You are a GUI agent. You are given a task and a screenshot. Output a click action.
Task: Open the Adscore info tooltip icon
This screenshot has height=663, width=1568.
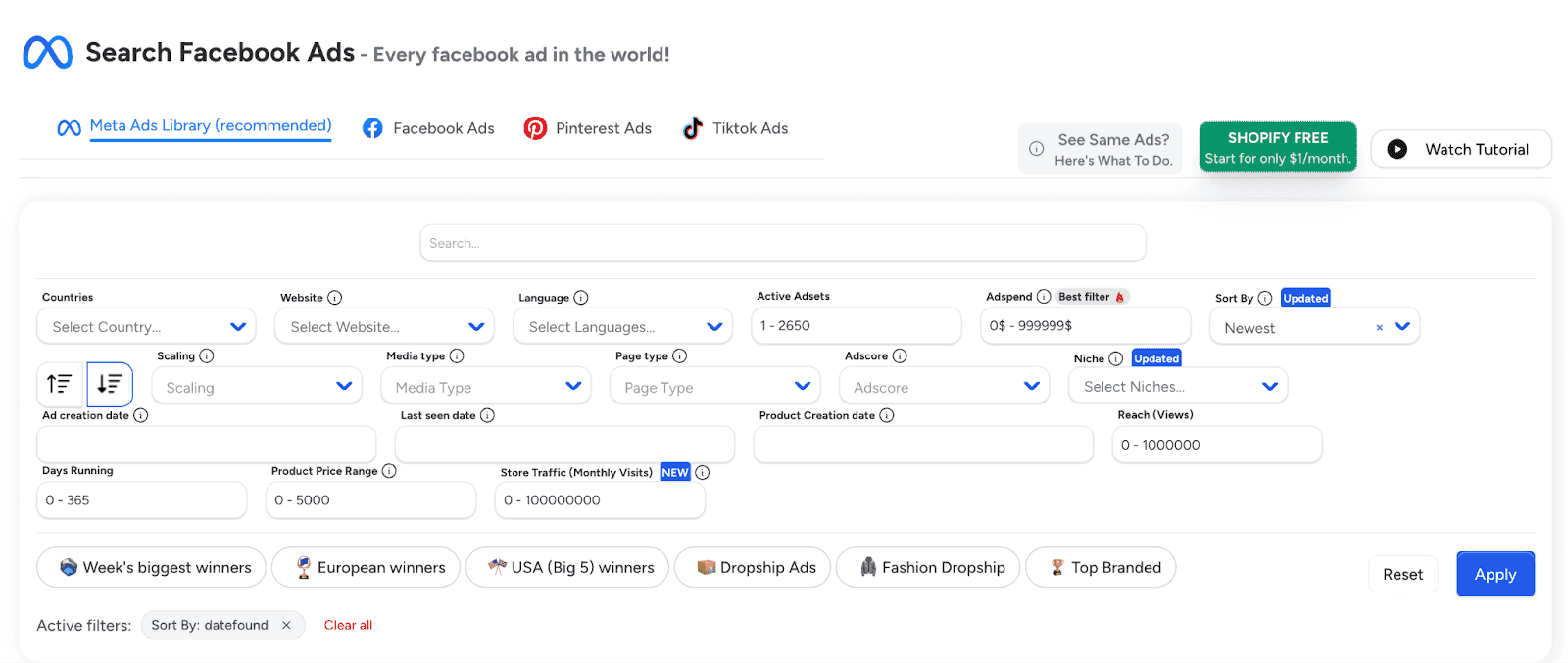coord(900,356)
